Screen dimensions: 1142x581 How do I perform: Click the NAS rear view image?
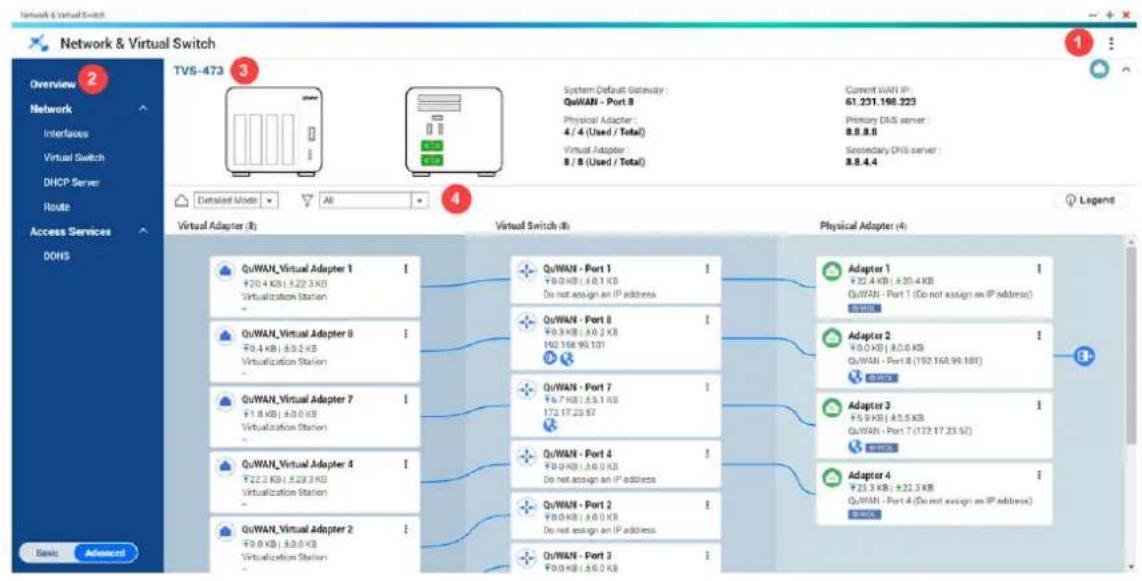(x=454, y=131)
